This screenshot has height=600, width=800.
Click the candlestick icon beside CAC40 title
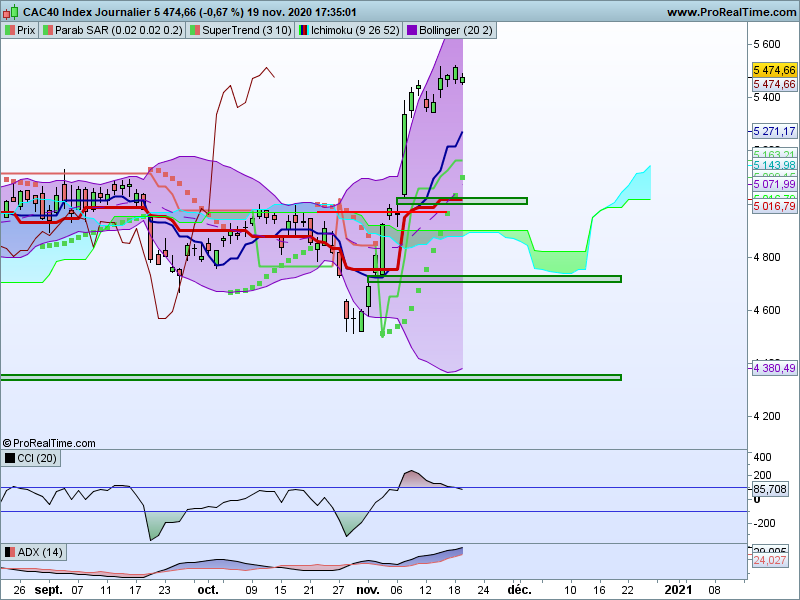click(x=10, y=11)
